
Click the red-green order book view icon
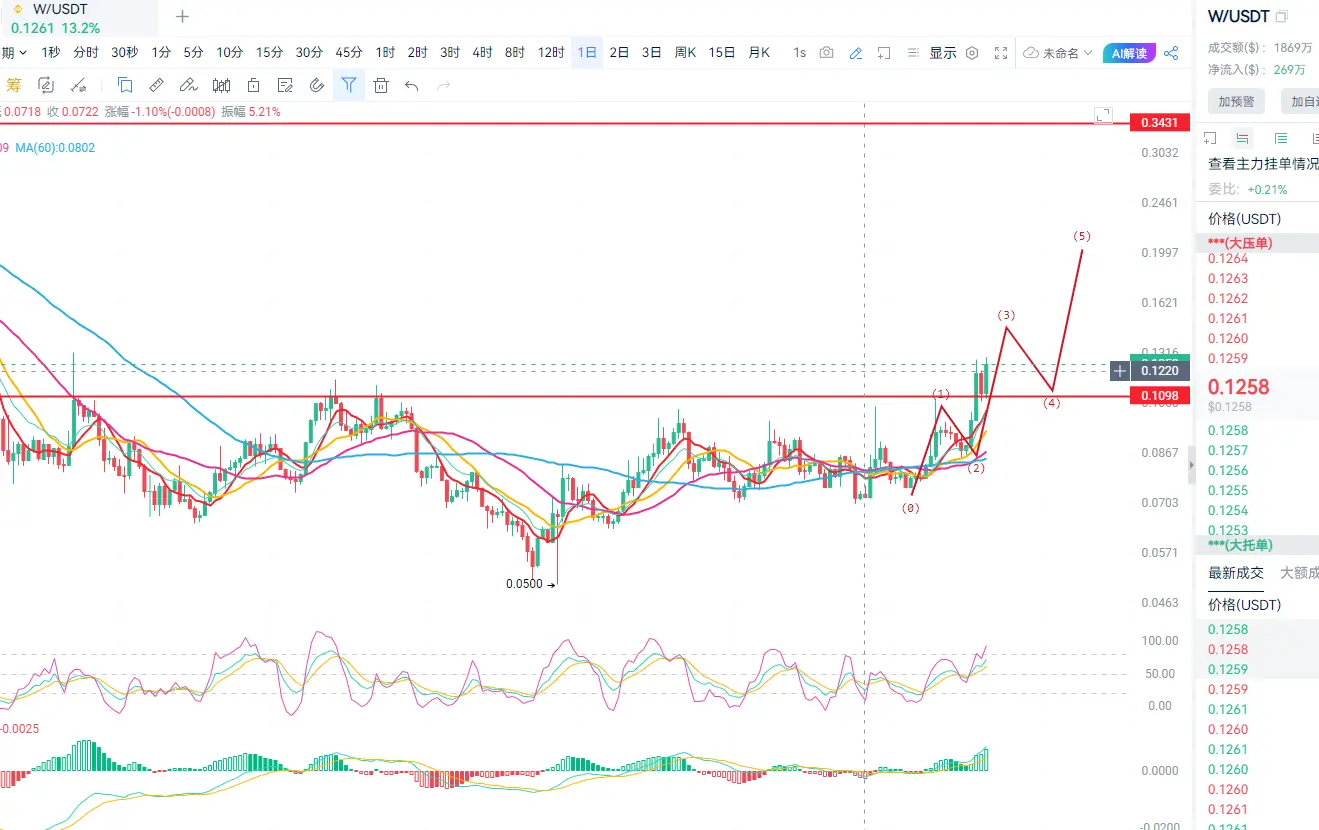(1243, 139)
